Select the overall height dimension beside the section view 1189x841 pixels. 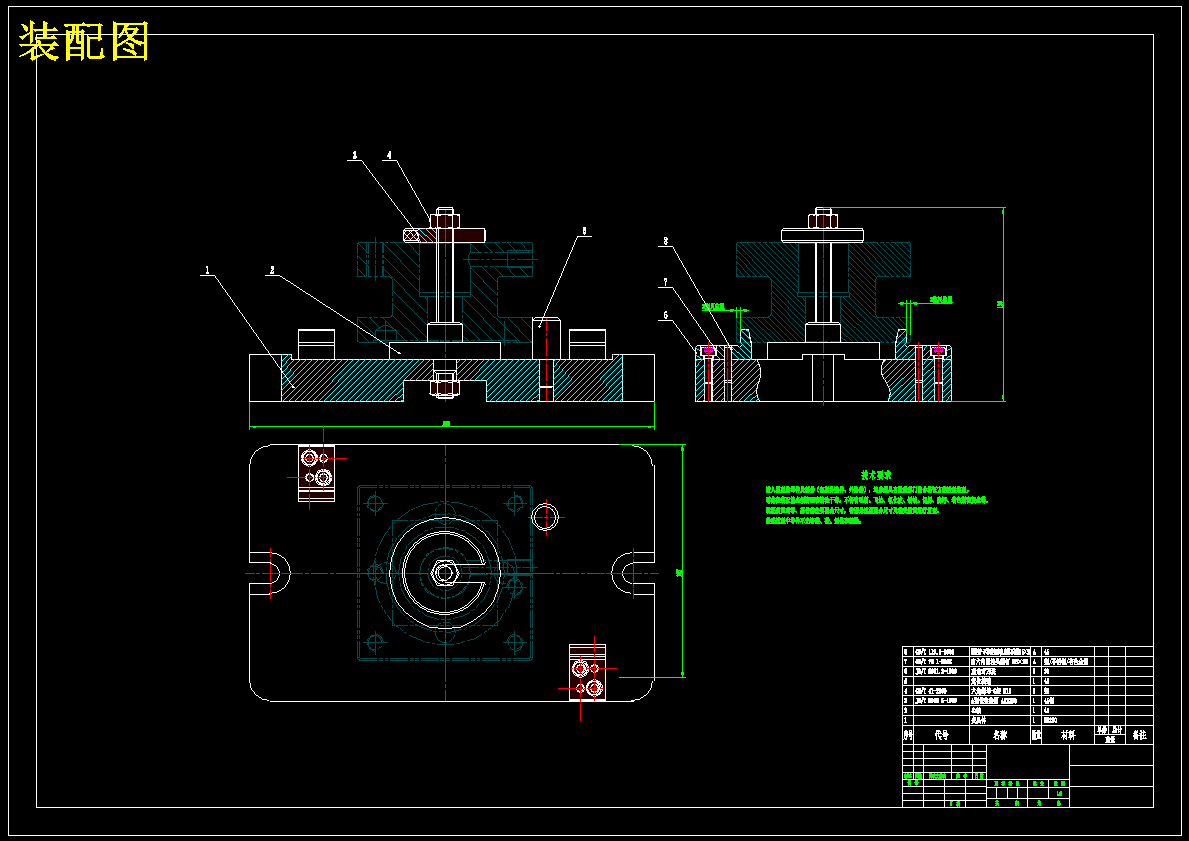click(1003, 304)
